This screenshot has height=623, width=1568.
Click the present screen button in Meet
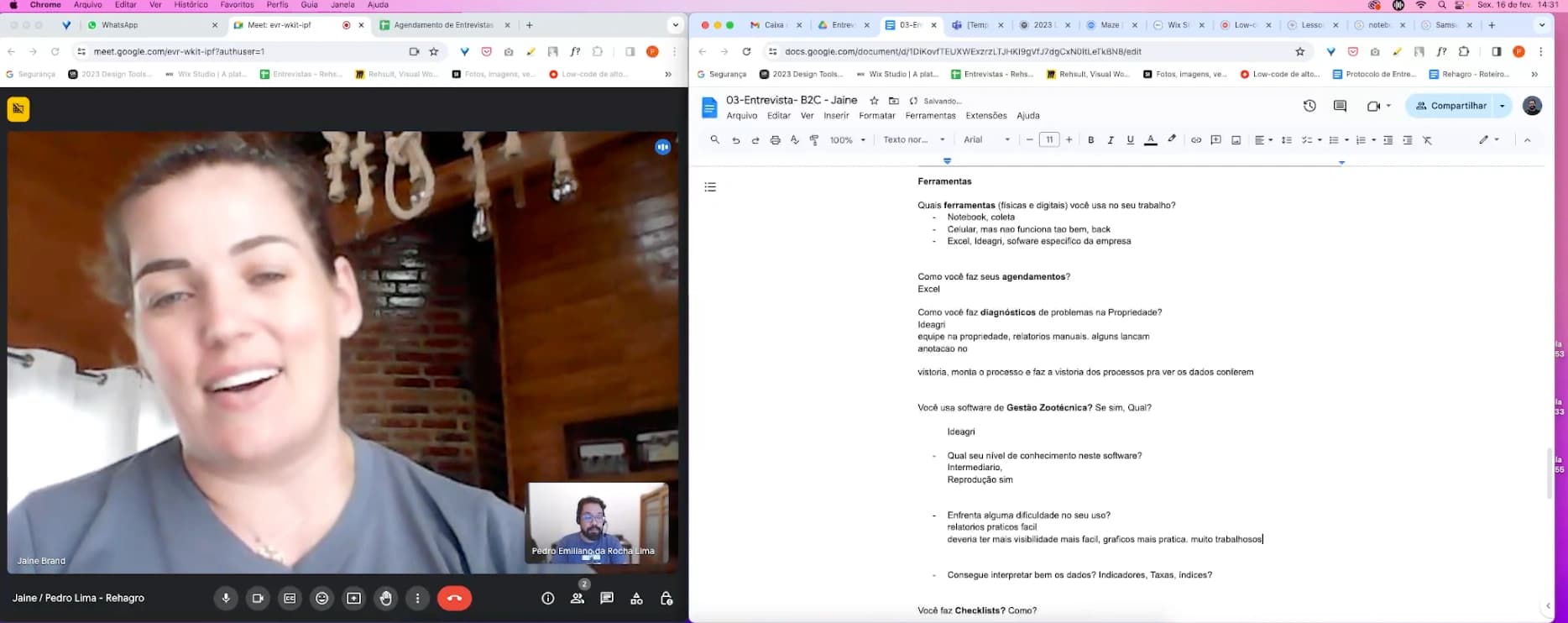(353, 598)
